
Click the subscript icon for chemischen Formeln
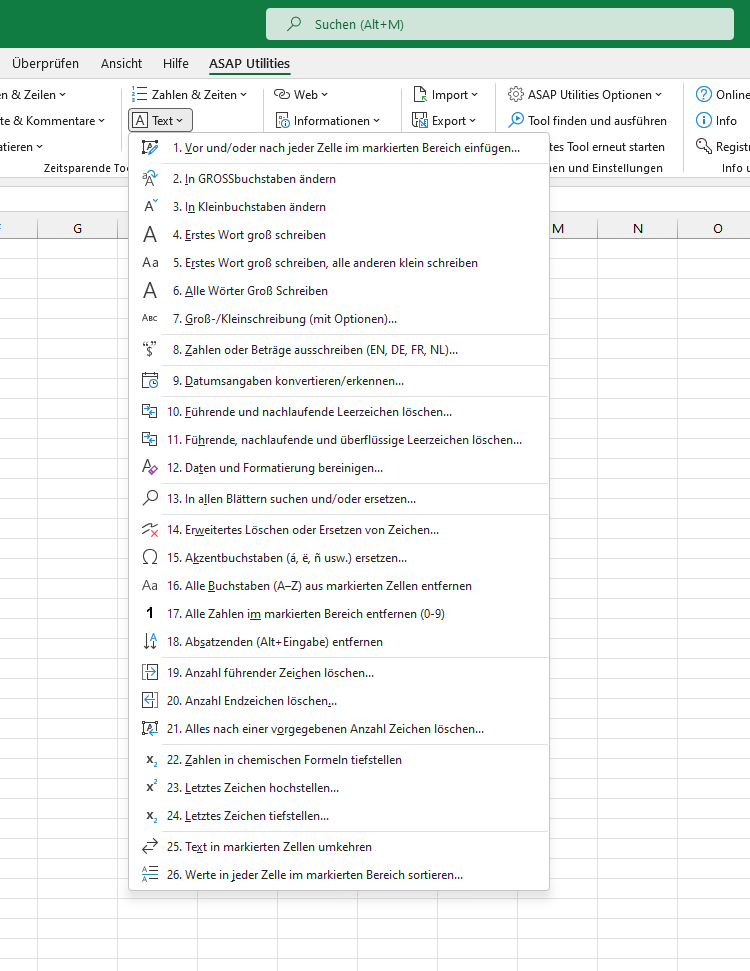click(150, 759)
